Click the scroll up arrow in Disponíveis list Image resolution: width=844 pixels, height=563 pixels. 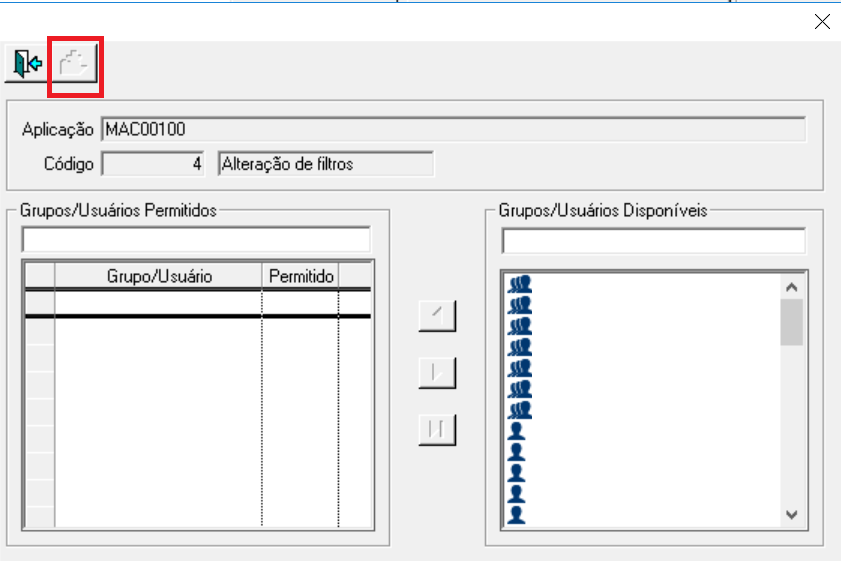click(x=791, y=287)
